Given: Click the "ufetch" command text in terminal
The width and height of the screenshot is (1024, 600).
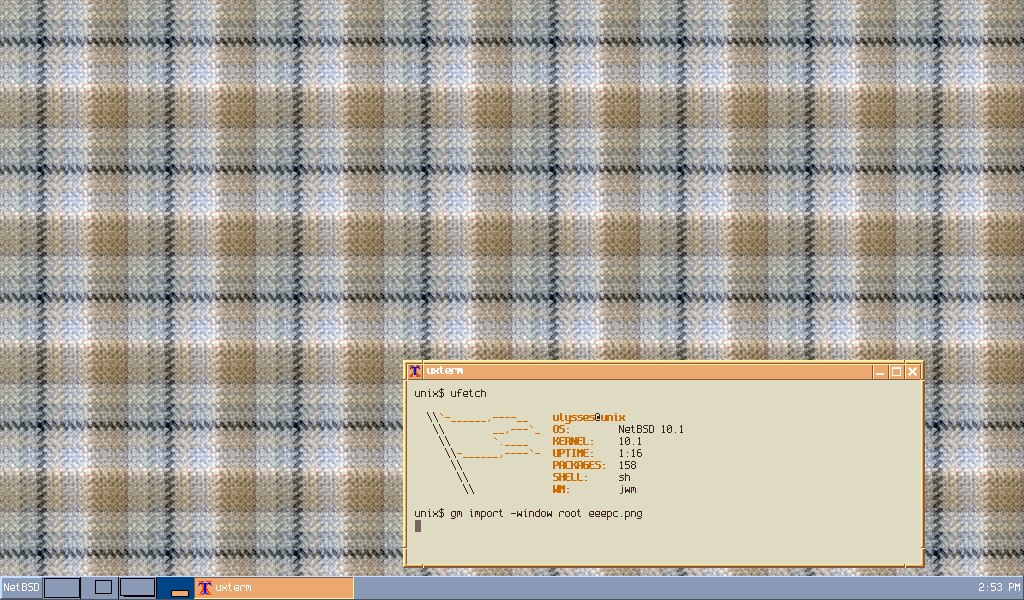Looking at the screenshot, I should click(x=468, y=394).
